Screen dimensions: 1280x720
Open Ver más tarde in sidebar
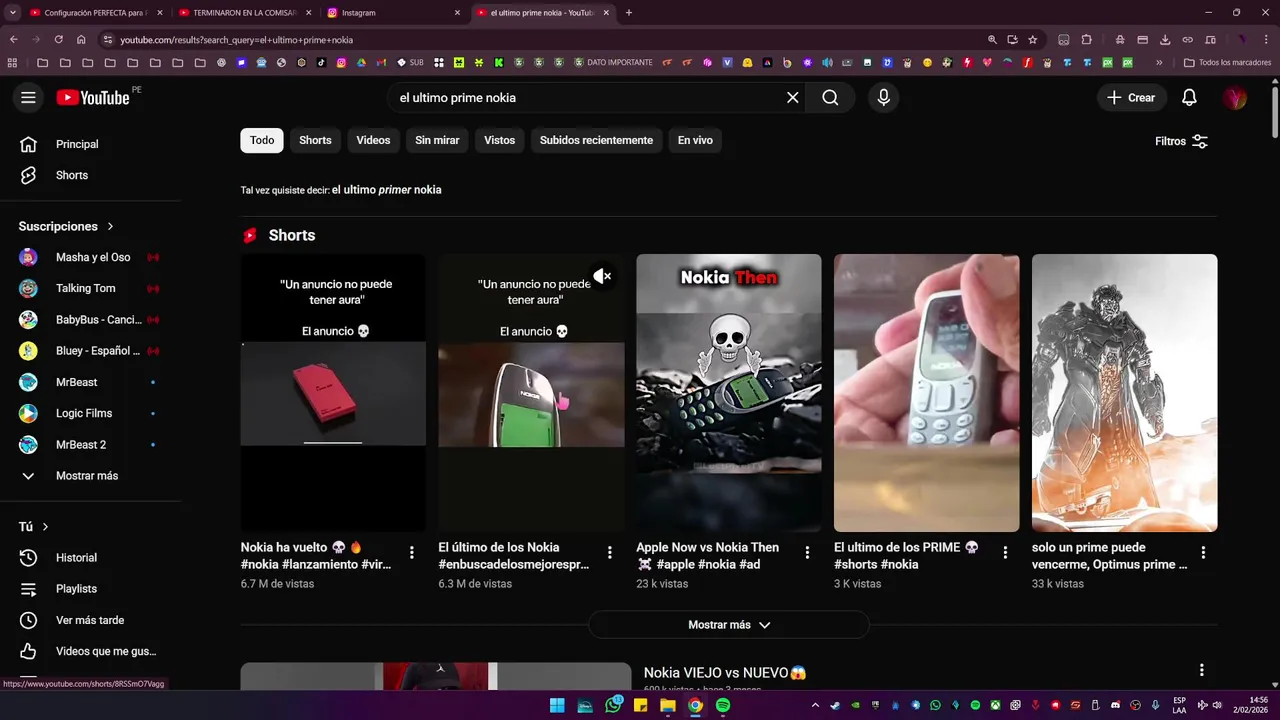[90, 620]
